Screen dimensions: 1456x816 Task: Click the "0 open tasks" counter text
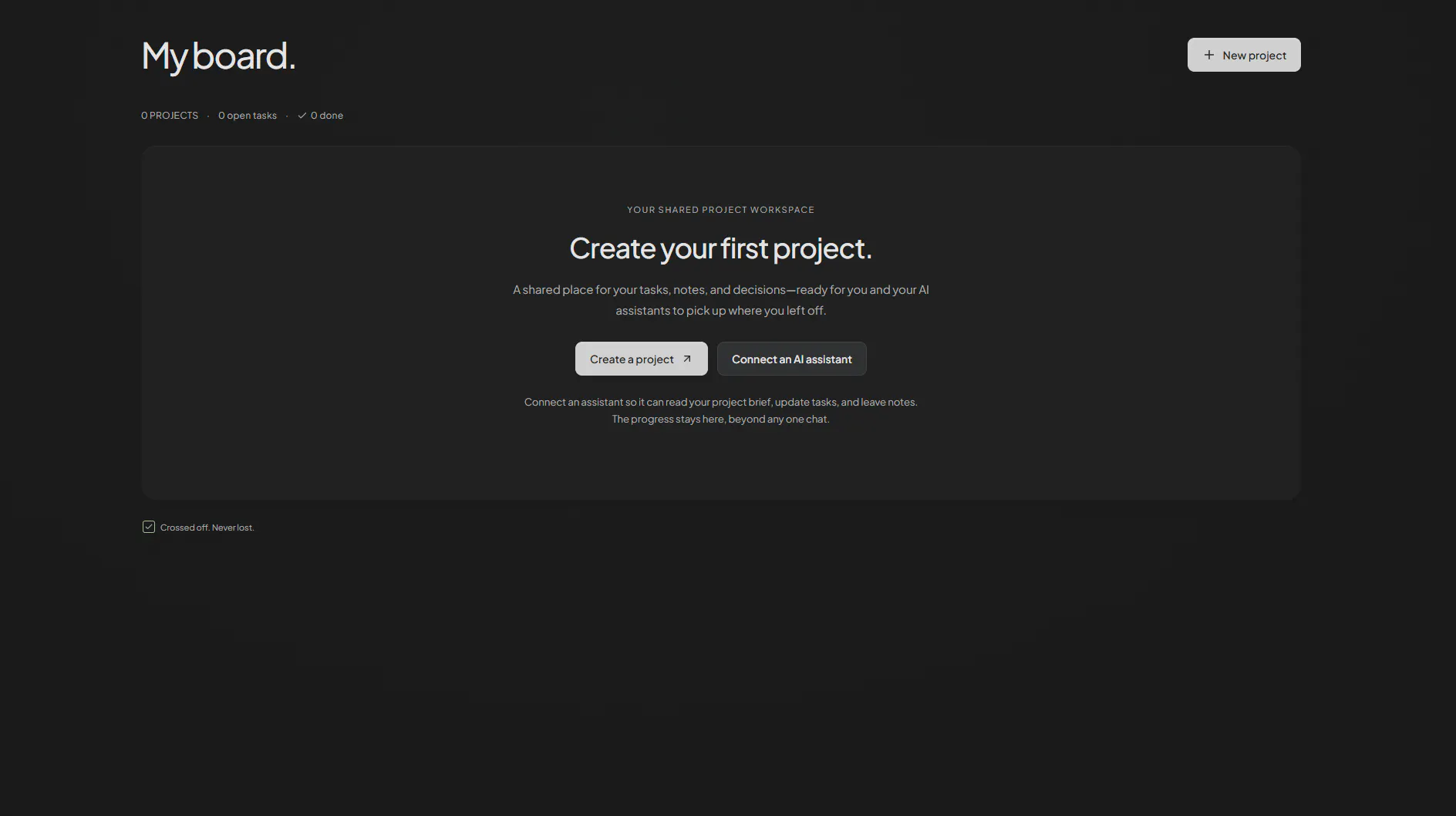point(248,116)
